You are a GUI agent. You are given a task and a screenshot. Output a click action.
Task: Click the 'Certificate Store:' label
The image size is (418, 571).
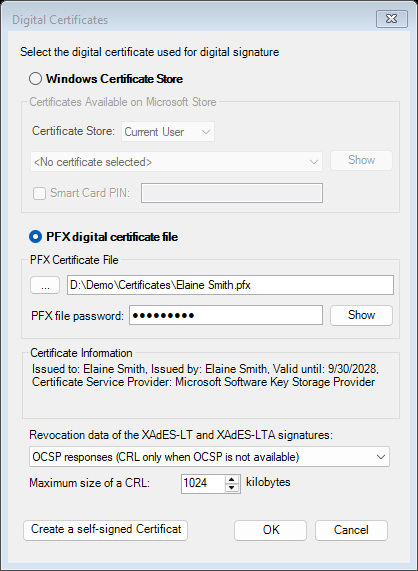pos(74,131)
